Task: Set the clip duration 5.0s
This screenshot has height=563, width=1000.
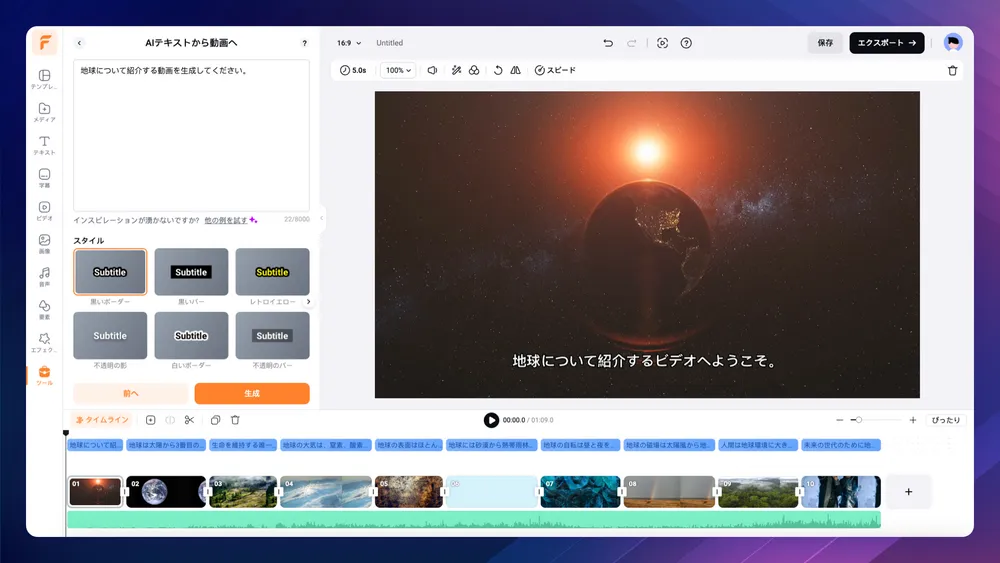Action: tap(353, 70)
